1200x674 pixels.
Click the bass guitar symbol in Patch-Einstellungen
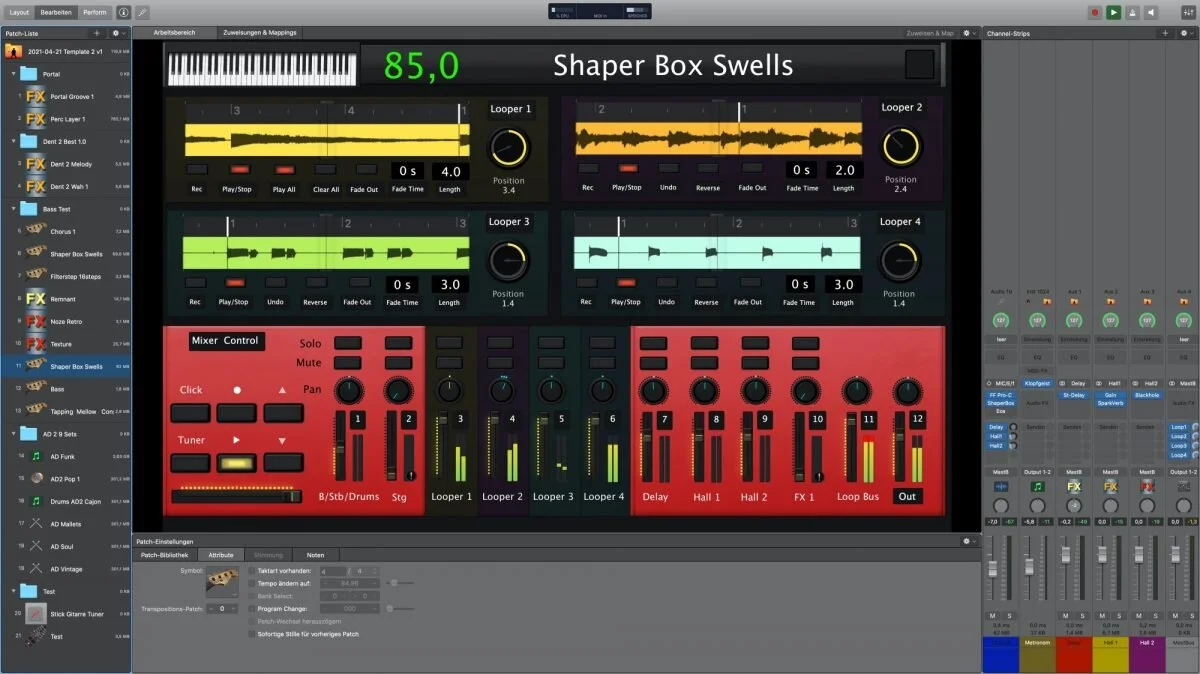pos(222,581)
